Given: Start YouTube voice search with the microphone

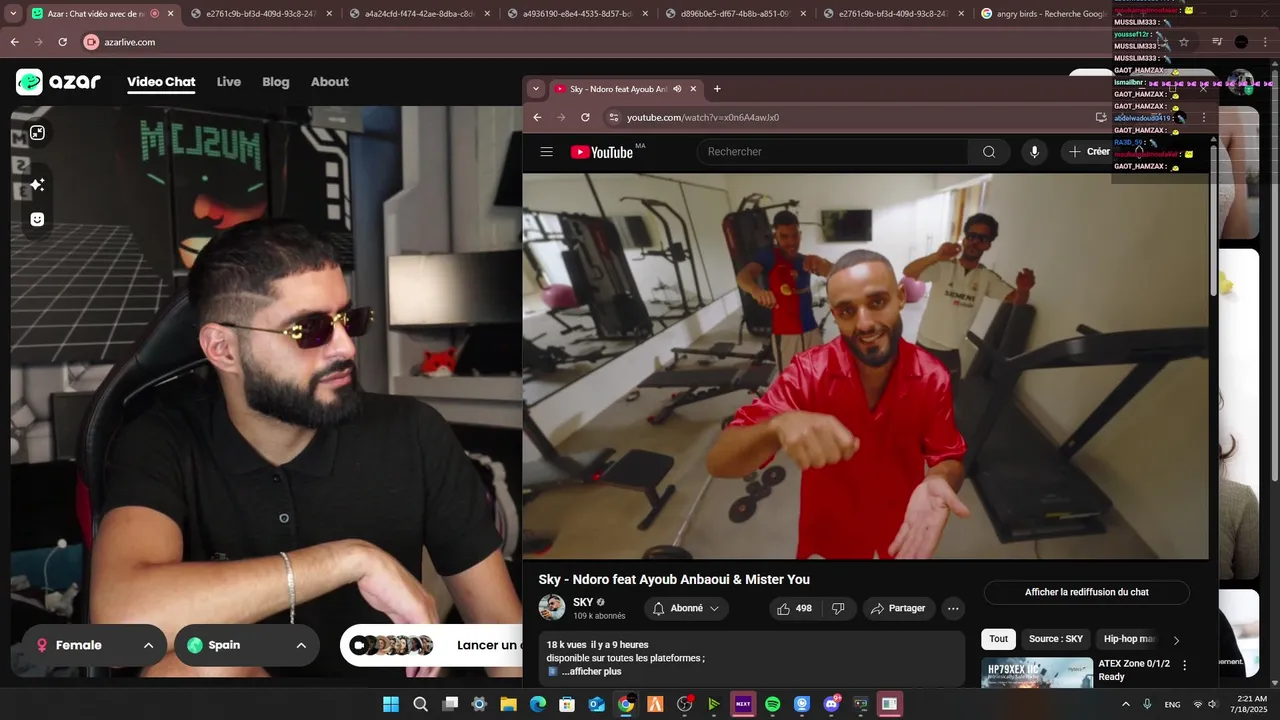Looking at the screenshot, I should tap(1034, 152).
